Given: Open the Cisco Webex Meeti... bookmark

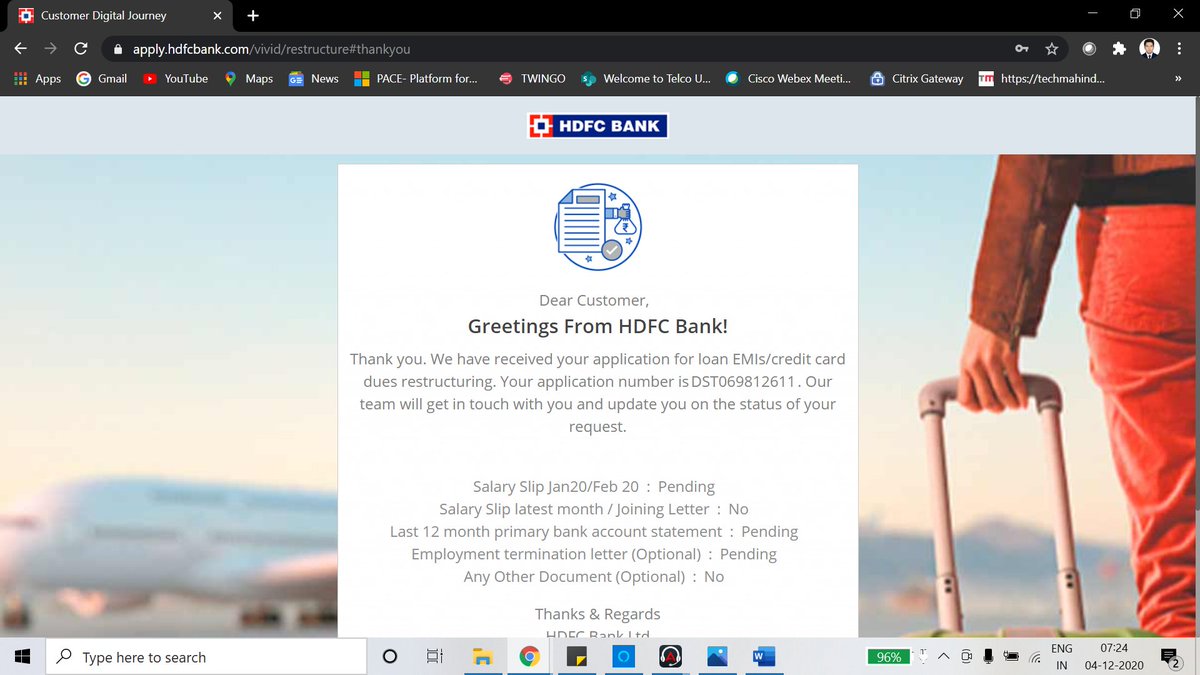Looking at the screenshot, I should (788, 78).
